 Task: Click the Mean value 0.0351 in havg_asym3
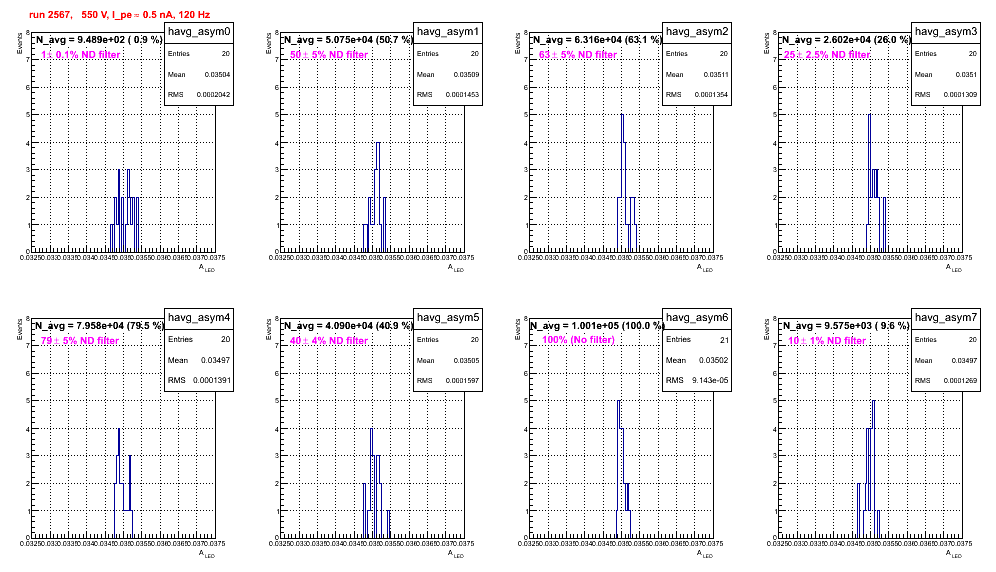(966, 74)
